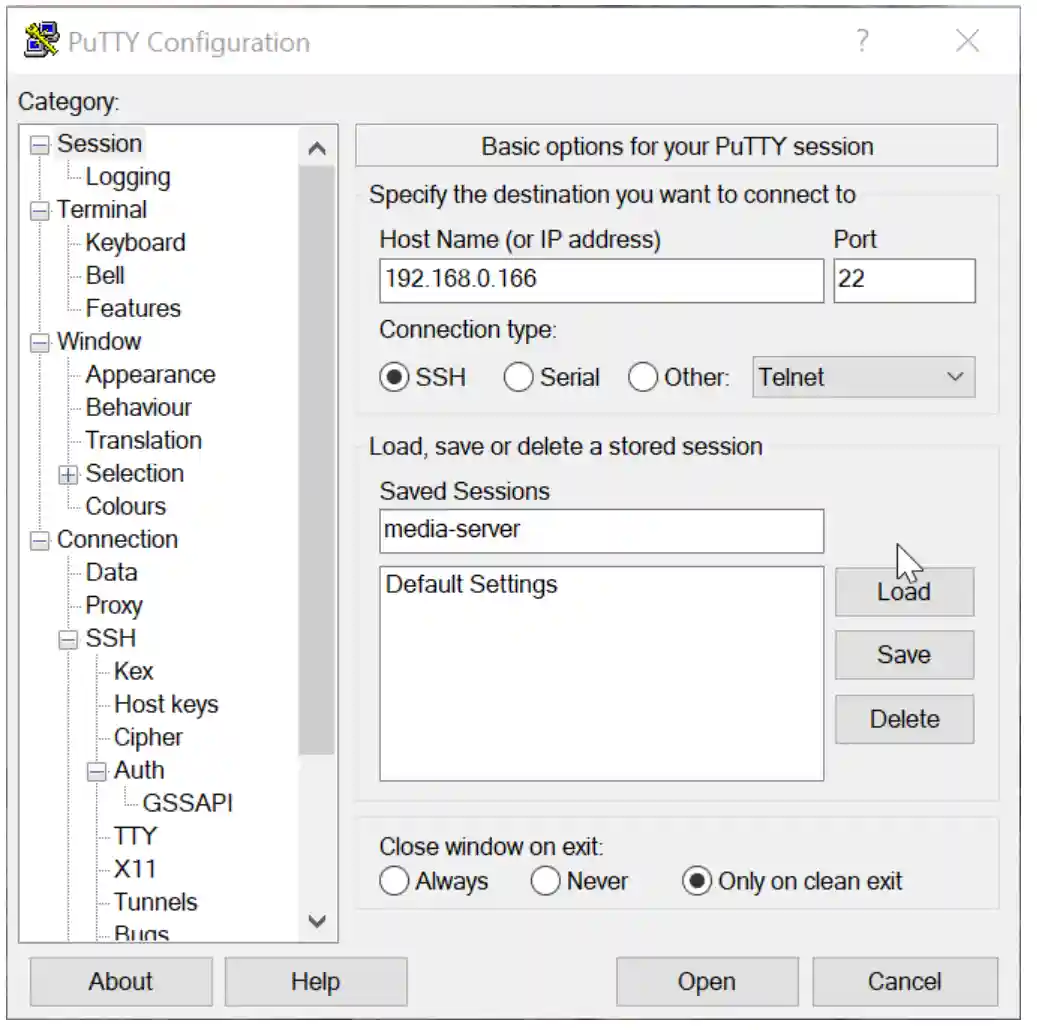Expand the Selection tree branch
This screenshot has width=1037, height=1030.
pyautogui.click(x=66, y=473)
